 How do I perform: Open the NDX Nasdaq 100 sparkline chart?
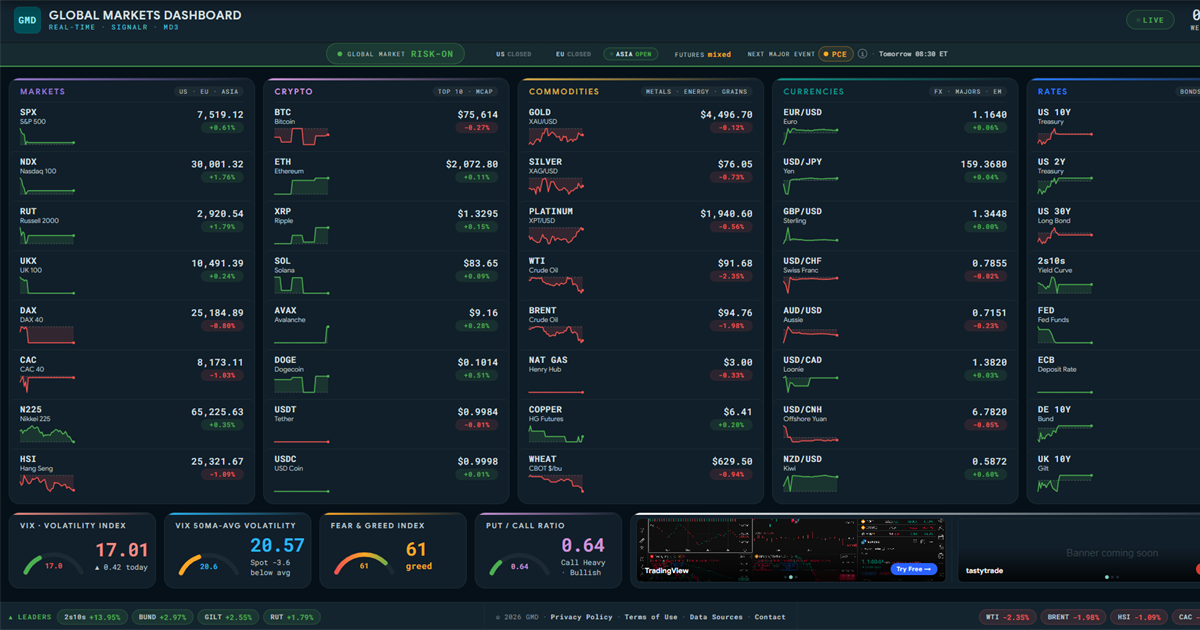point(47,185)
